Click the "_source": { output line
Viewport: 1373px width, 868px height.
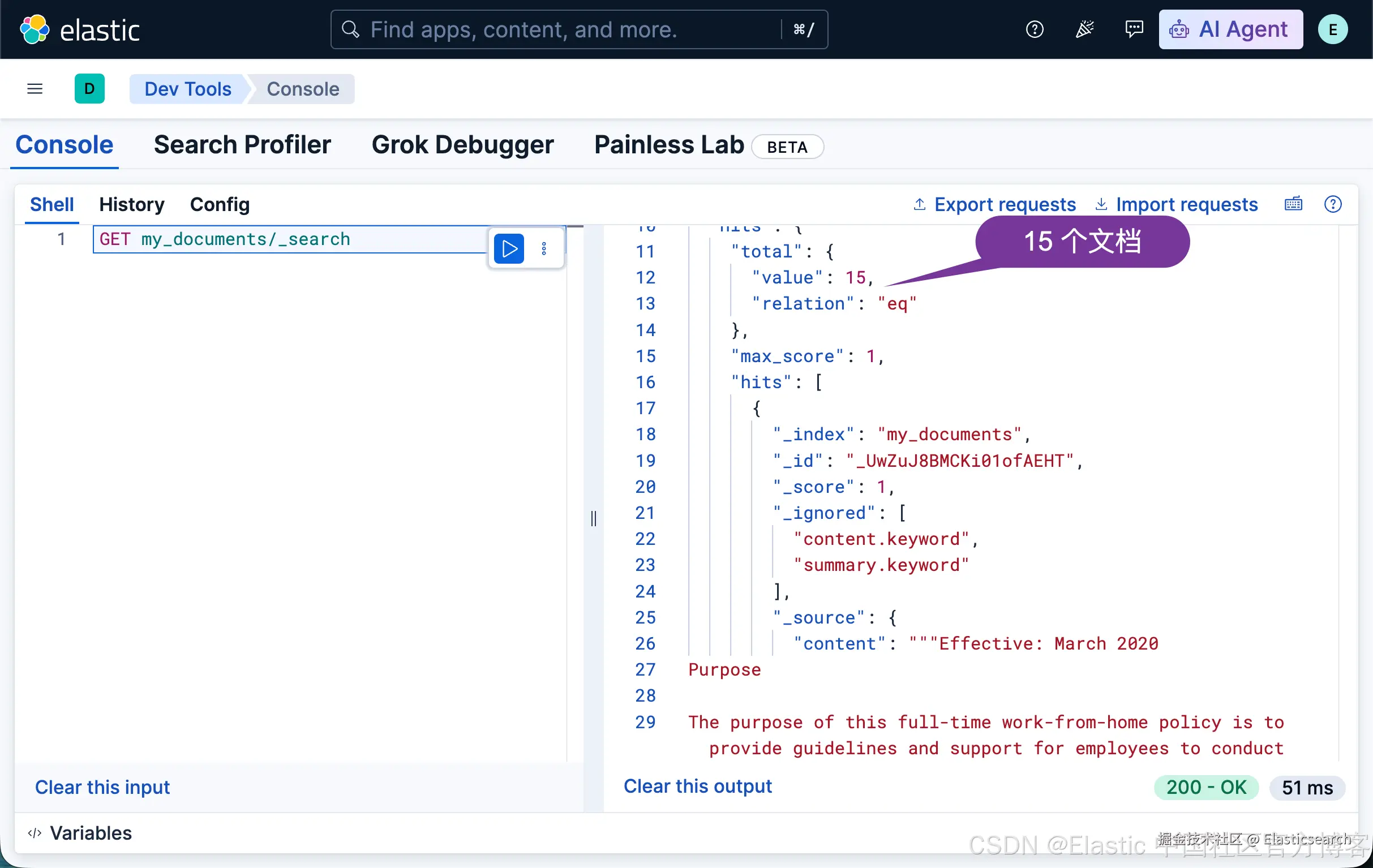tap(834, 618)
